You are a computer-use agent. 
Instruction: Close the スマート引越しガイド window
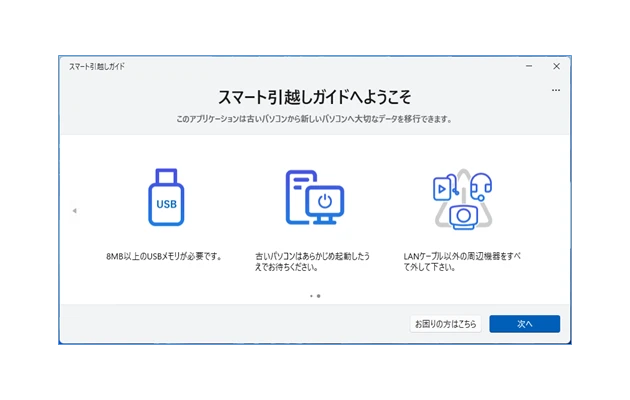coord(556,67)
